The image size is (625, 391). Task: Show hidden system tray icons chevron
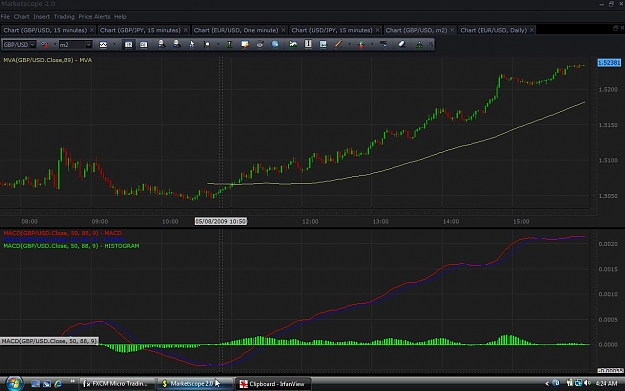(x=547, y=383)
